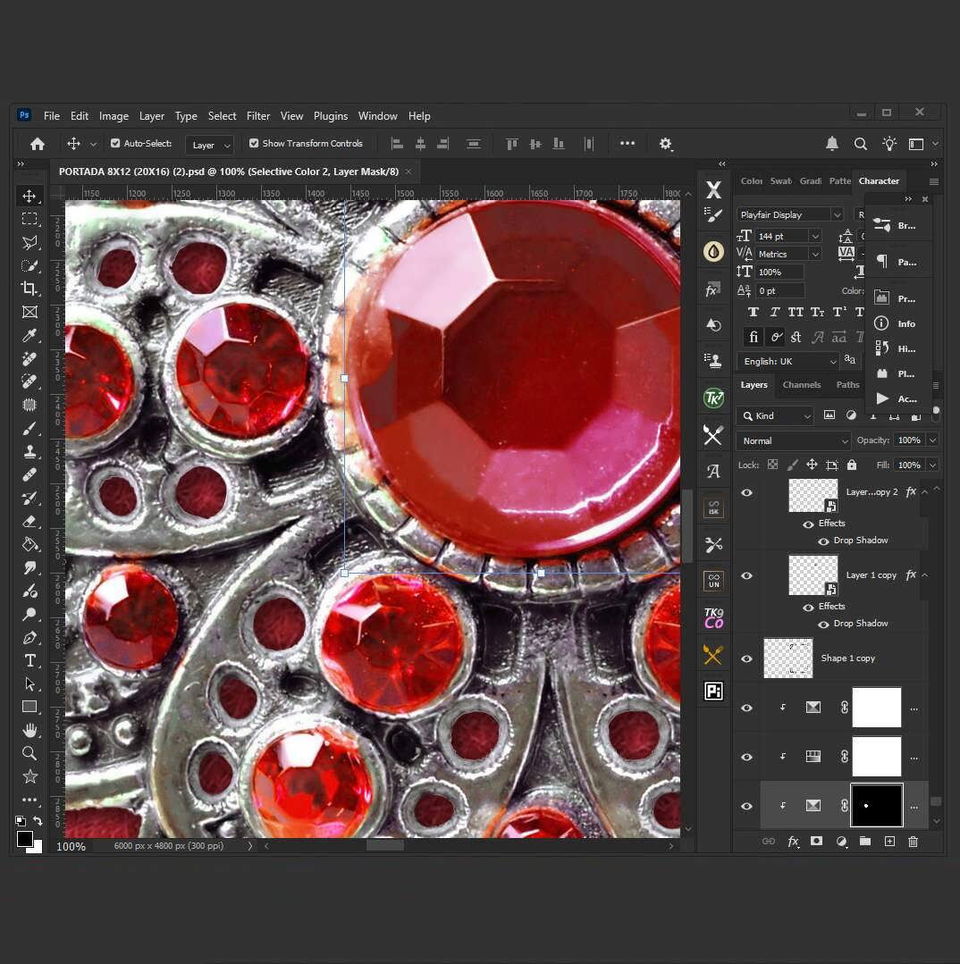The height and width of the screenshot is (964, 960).
Task: Select the Zoom tool
Action: tap(29, 754)
